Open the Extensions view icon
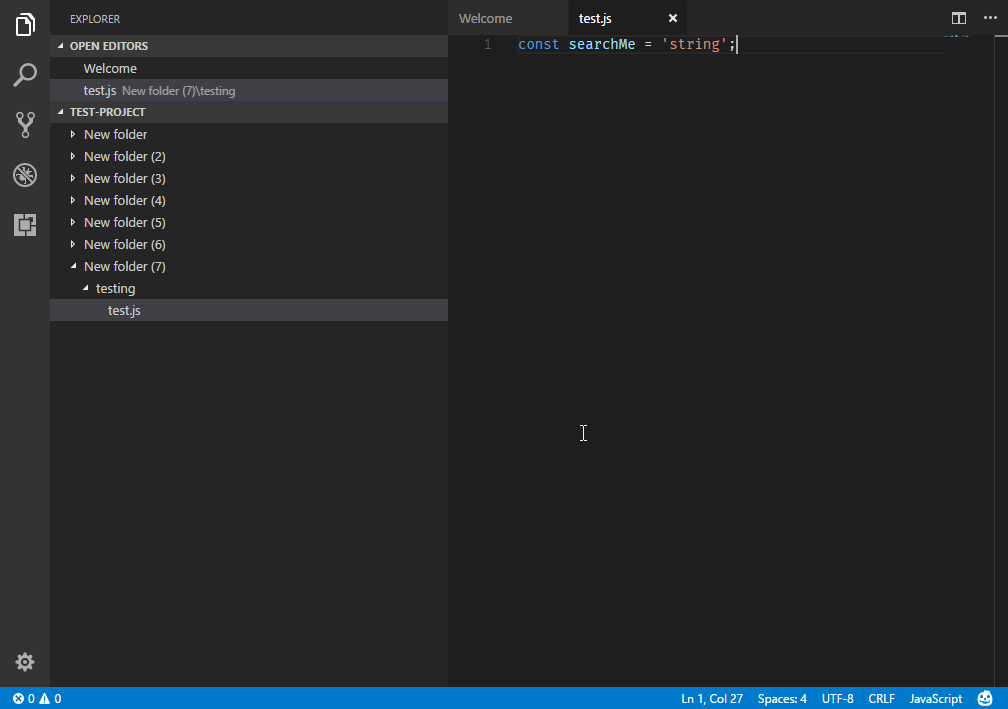The width and height of the screenshot is (1008, 709). tap(25, 224)
